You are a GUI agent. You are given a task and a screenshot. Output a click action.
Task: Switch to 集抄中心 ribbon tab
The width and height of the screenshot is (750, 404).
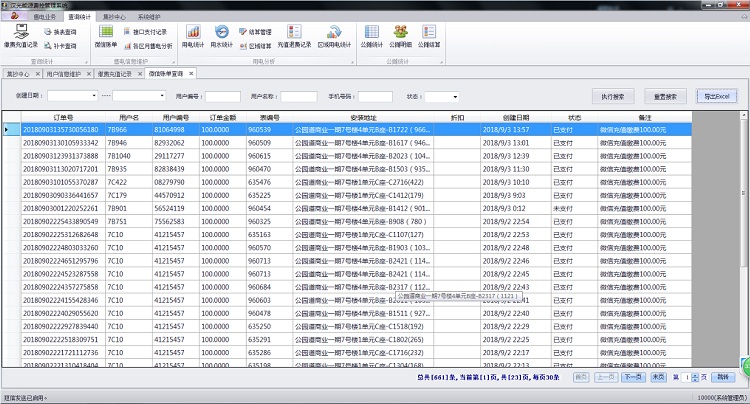114,17
